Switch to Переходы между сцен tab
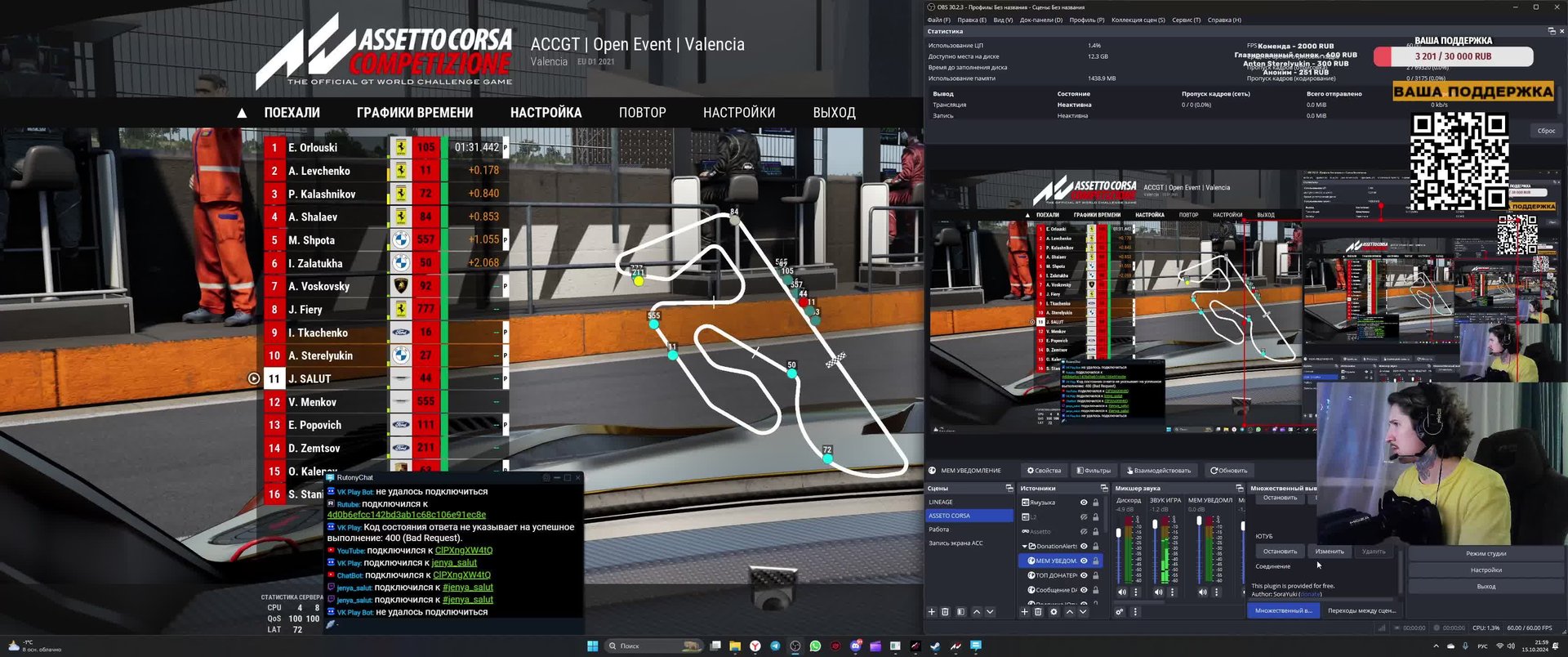Screen dimensions: 1568x657 (x=1361, y=610)
